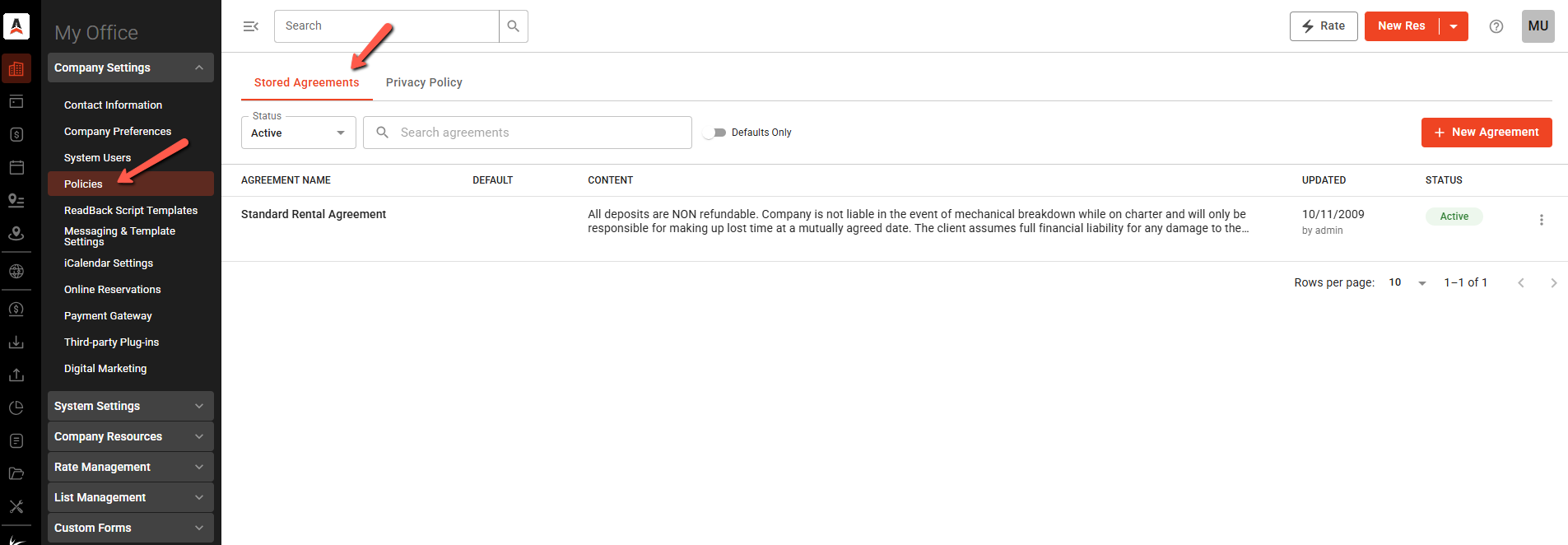The width and height of the screenshot is (1568, 545).
Task: Click the pie chart reports icon in rail
Action: pyautogui.click(x=16, y=408)
